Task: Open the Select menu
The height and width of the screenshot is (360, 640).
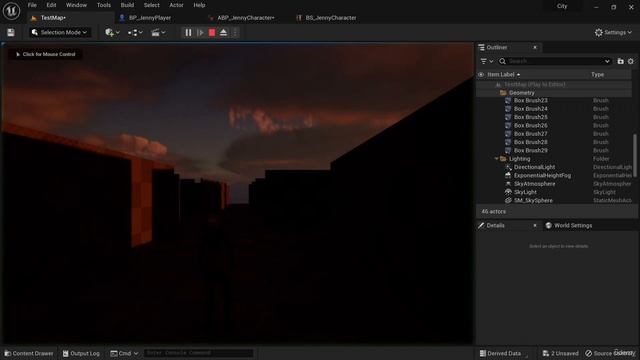Action: point(151,5)
